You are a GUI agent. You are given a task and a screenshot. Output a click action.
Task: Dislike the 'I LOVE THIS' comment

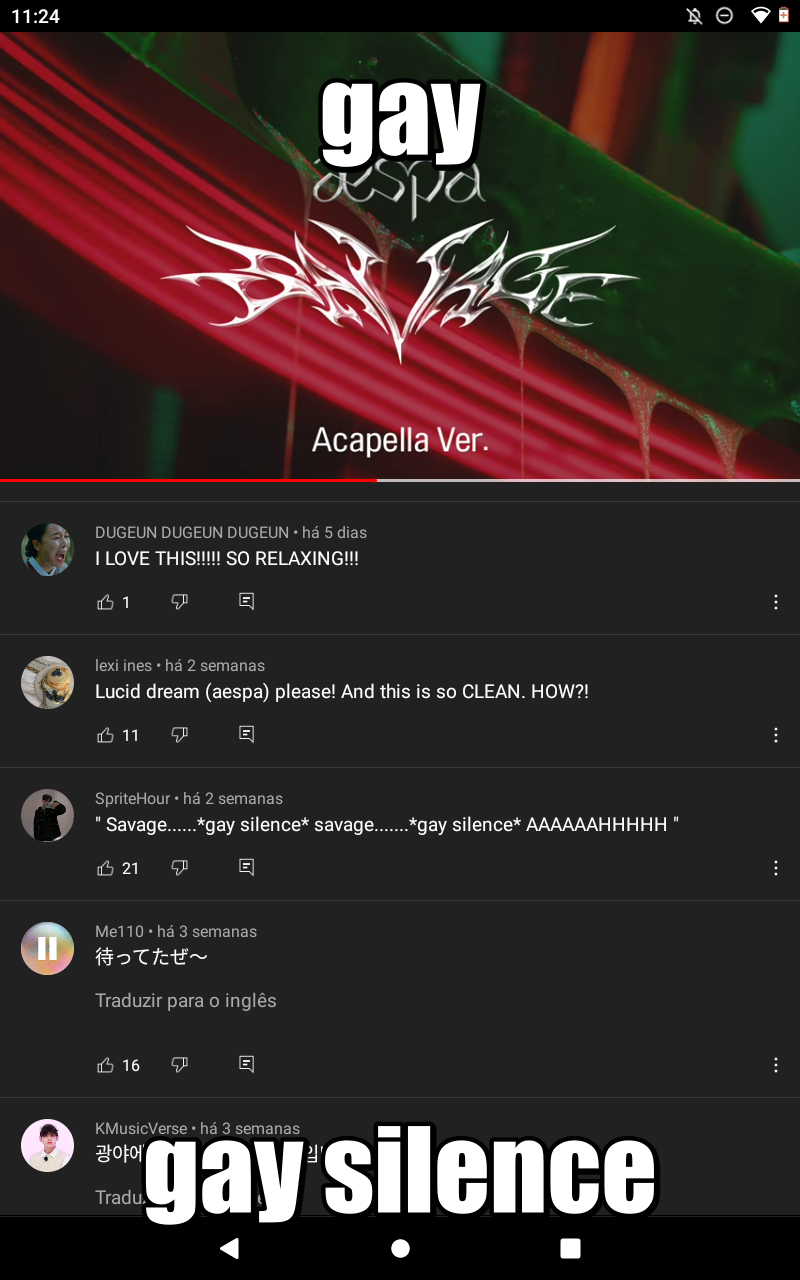[x=180, y=602]
